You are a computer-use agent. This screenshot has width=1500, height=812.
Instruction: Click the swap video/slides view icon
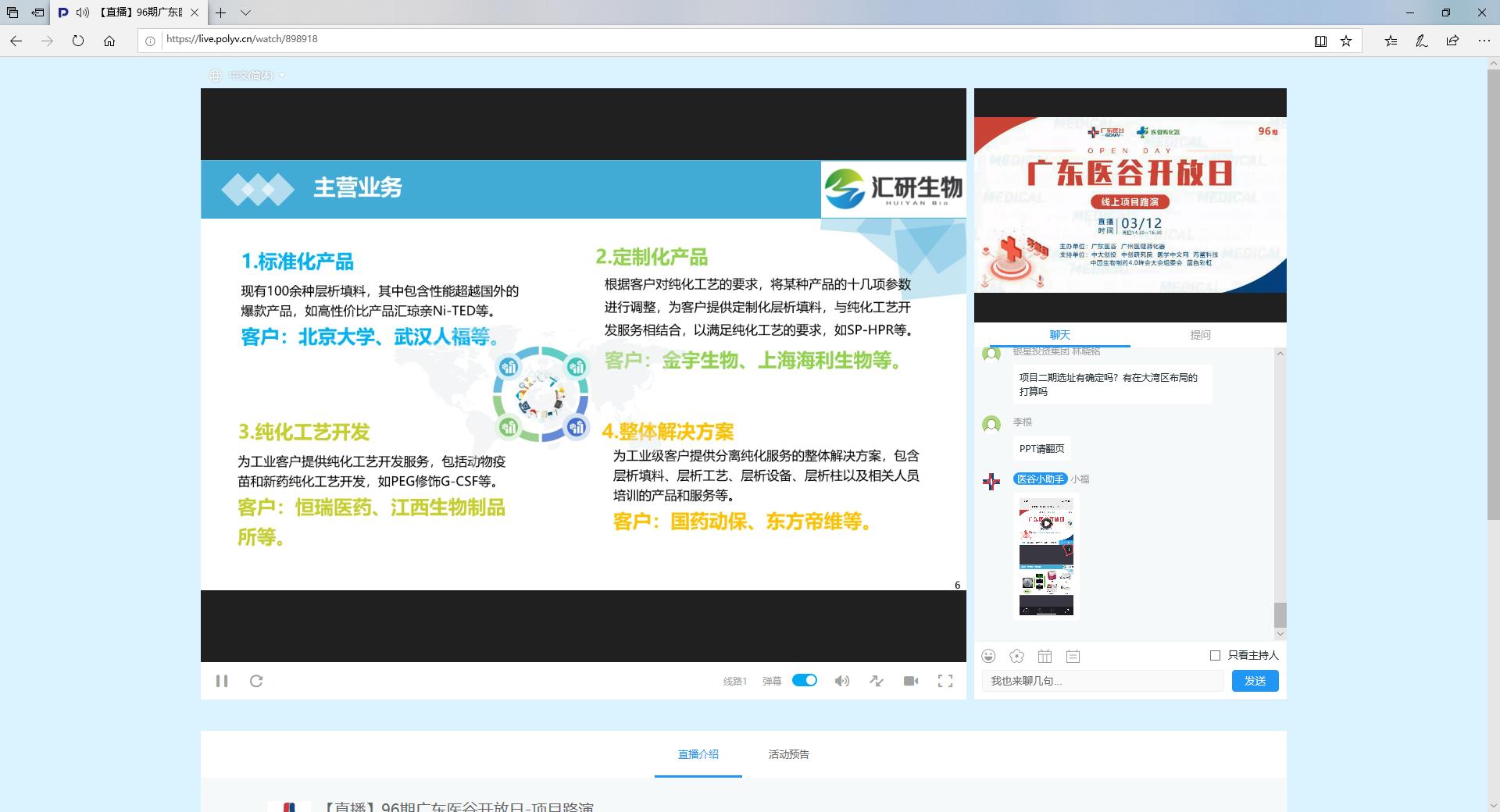pos(877,681)
